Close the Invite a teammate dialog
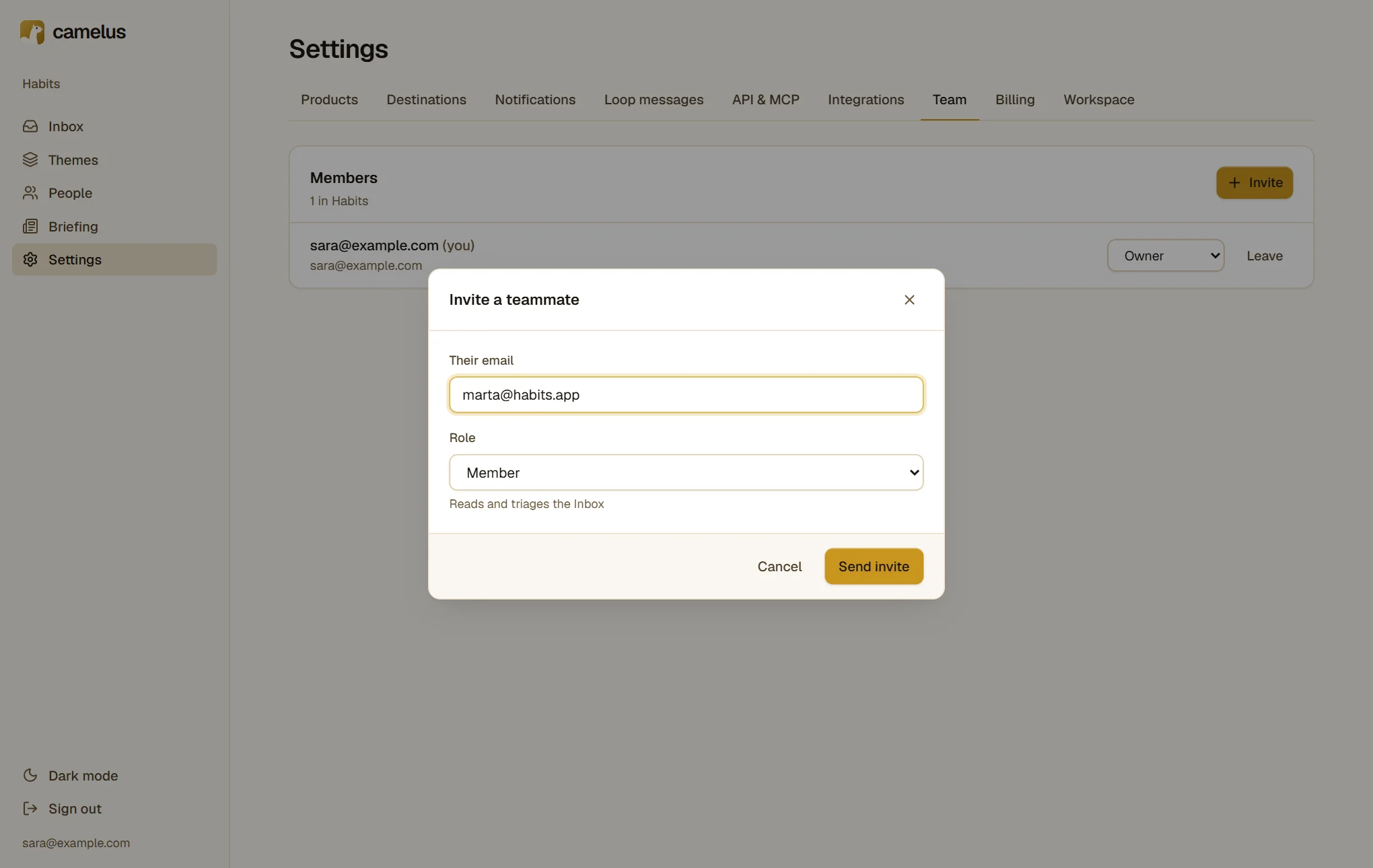 click(x=909, y=300)
